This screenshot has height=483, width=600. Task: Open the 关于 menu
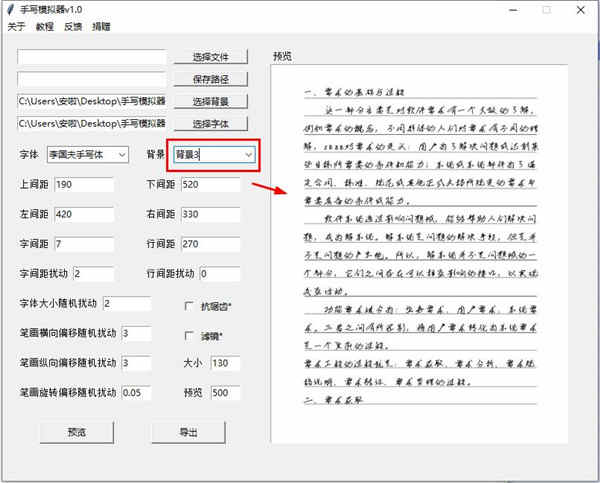click(16, 26)
